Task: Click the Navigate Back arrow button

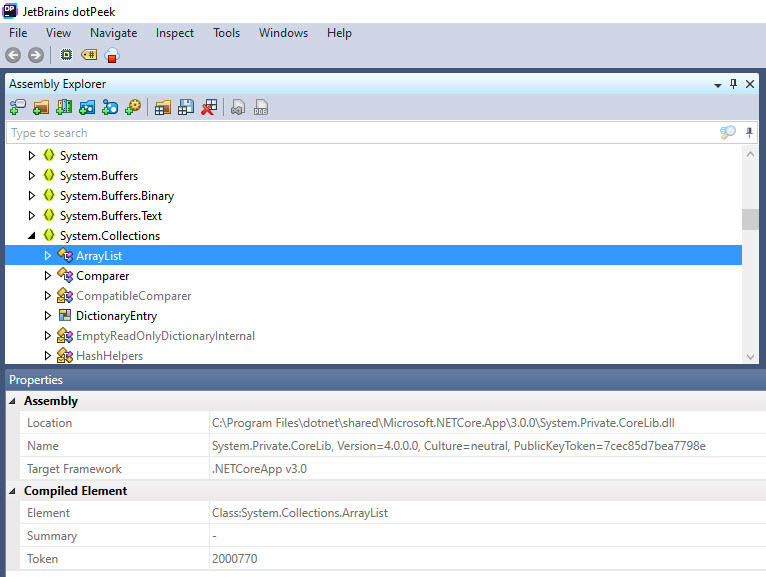Action: [13, 55]
